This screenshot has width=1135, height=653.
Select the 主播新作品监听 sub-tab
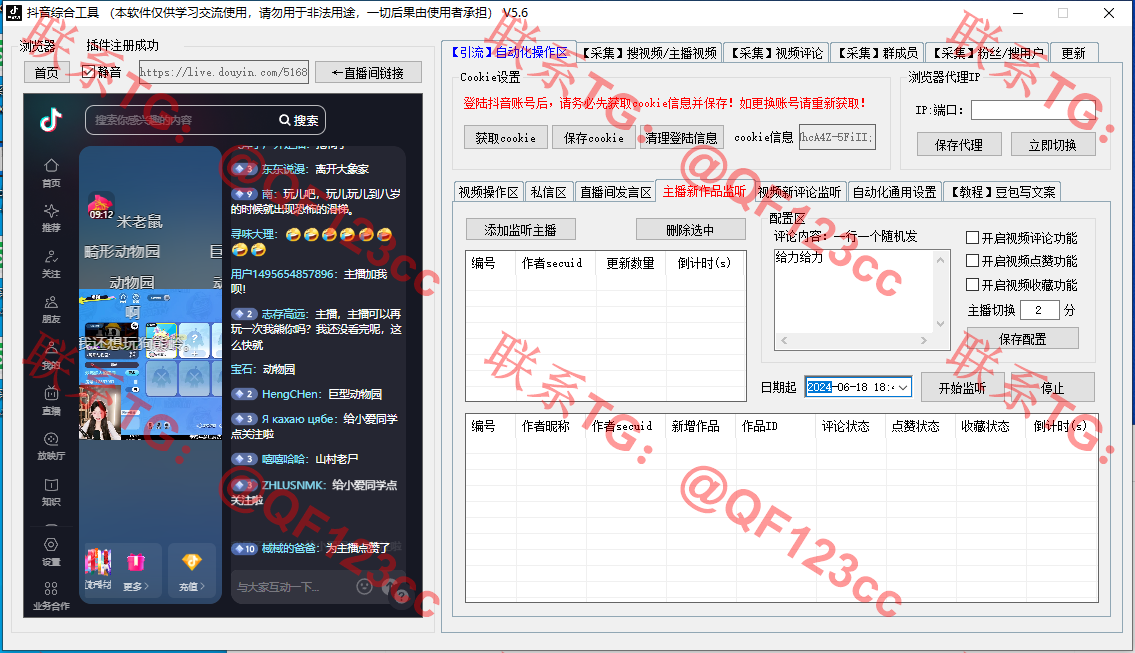pos(704,191)
